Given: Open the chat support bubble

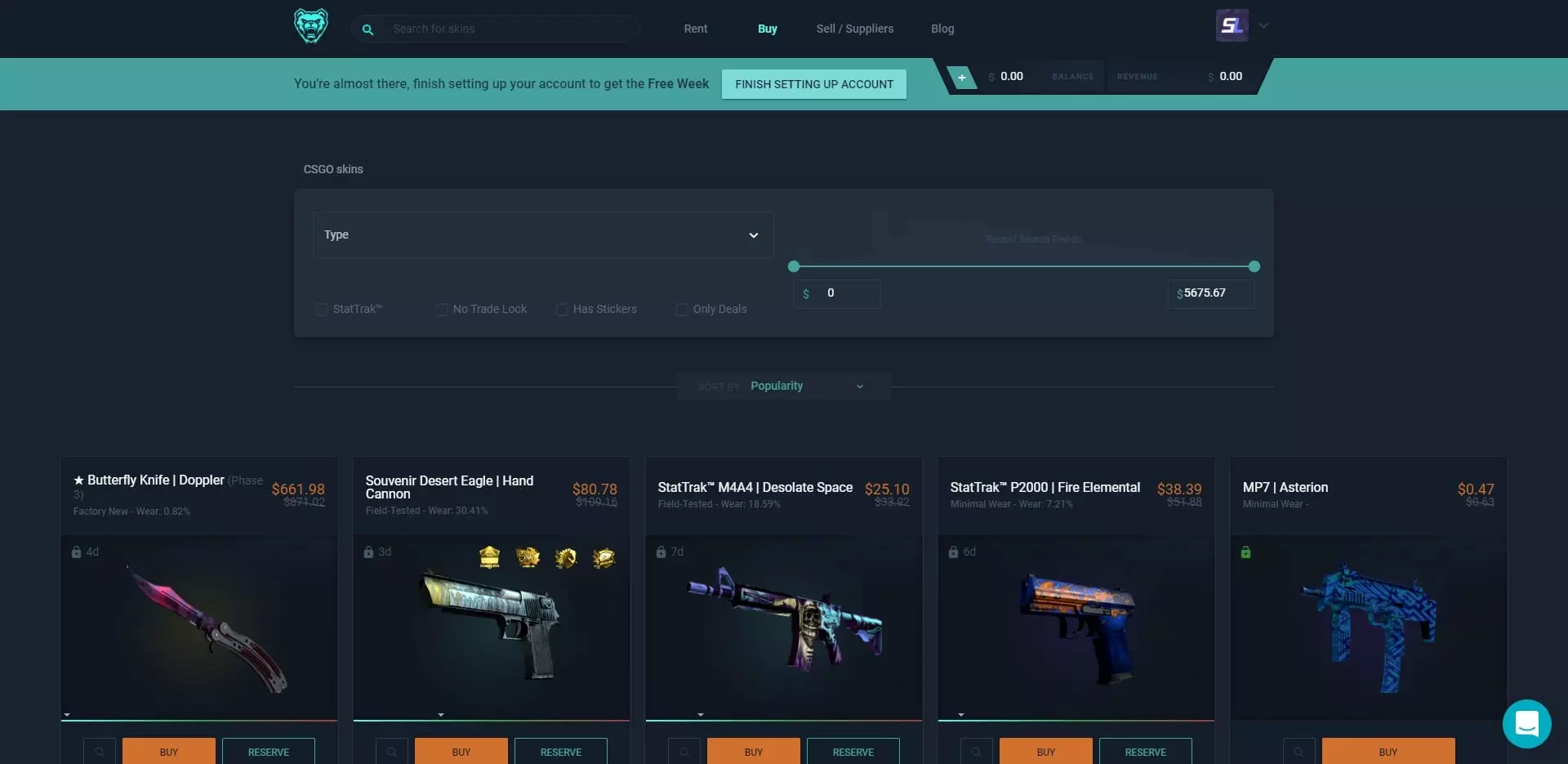Looking at the screenshot, I should (x=1526, y=723).
